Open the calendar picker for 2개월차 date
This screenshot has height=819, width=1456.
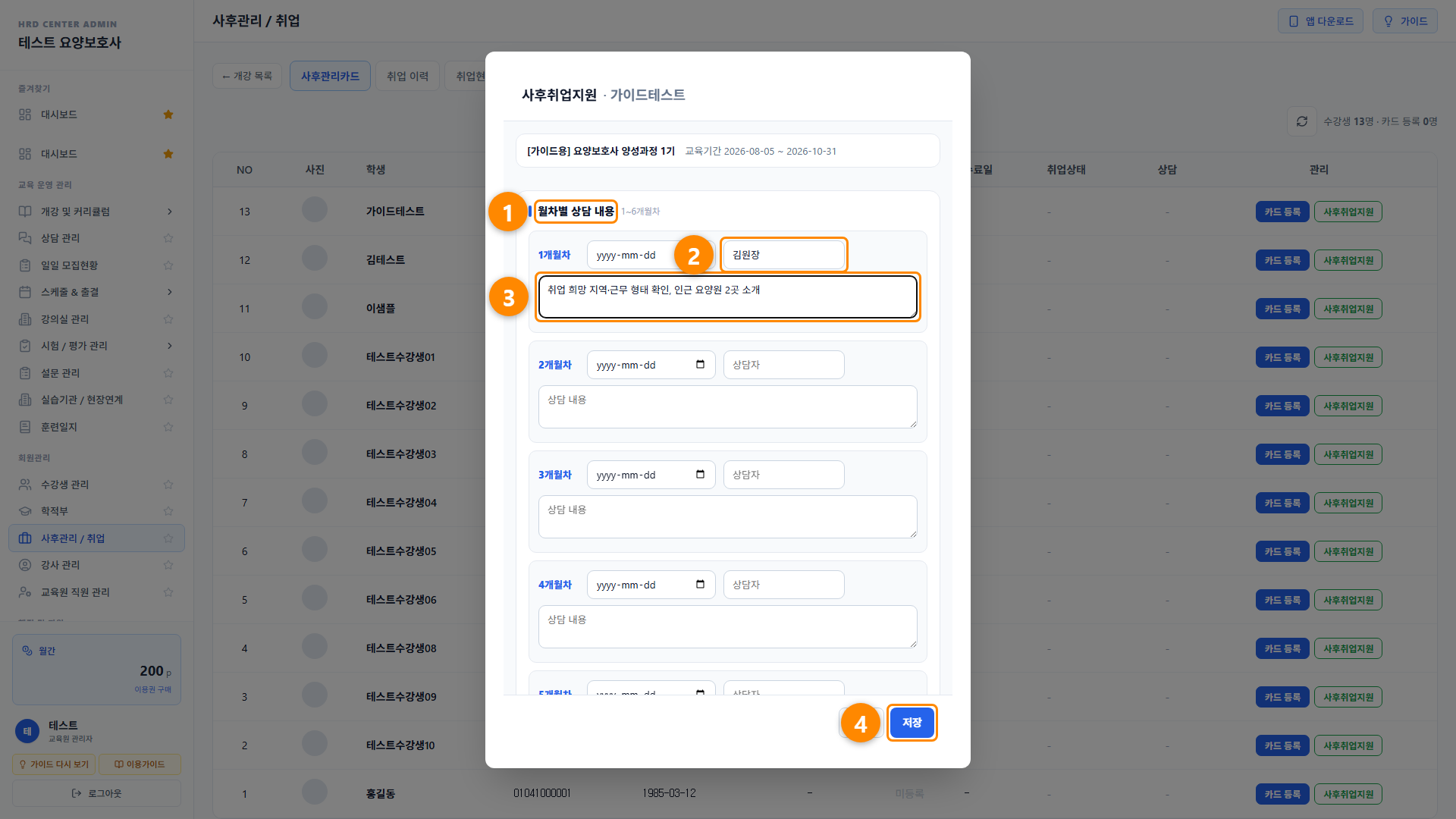pos(700,365)
